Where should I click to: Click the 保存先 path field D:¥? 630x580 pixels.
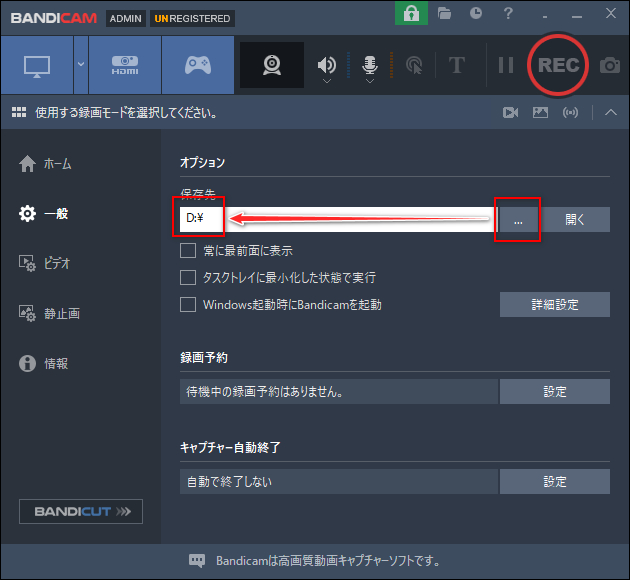coord(338,219)
